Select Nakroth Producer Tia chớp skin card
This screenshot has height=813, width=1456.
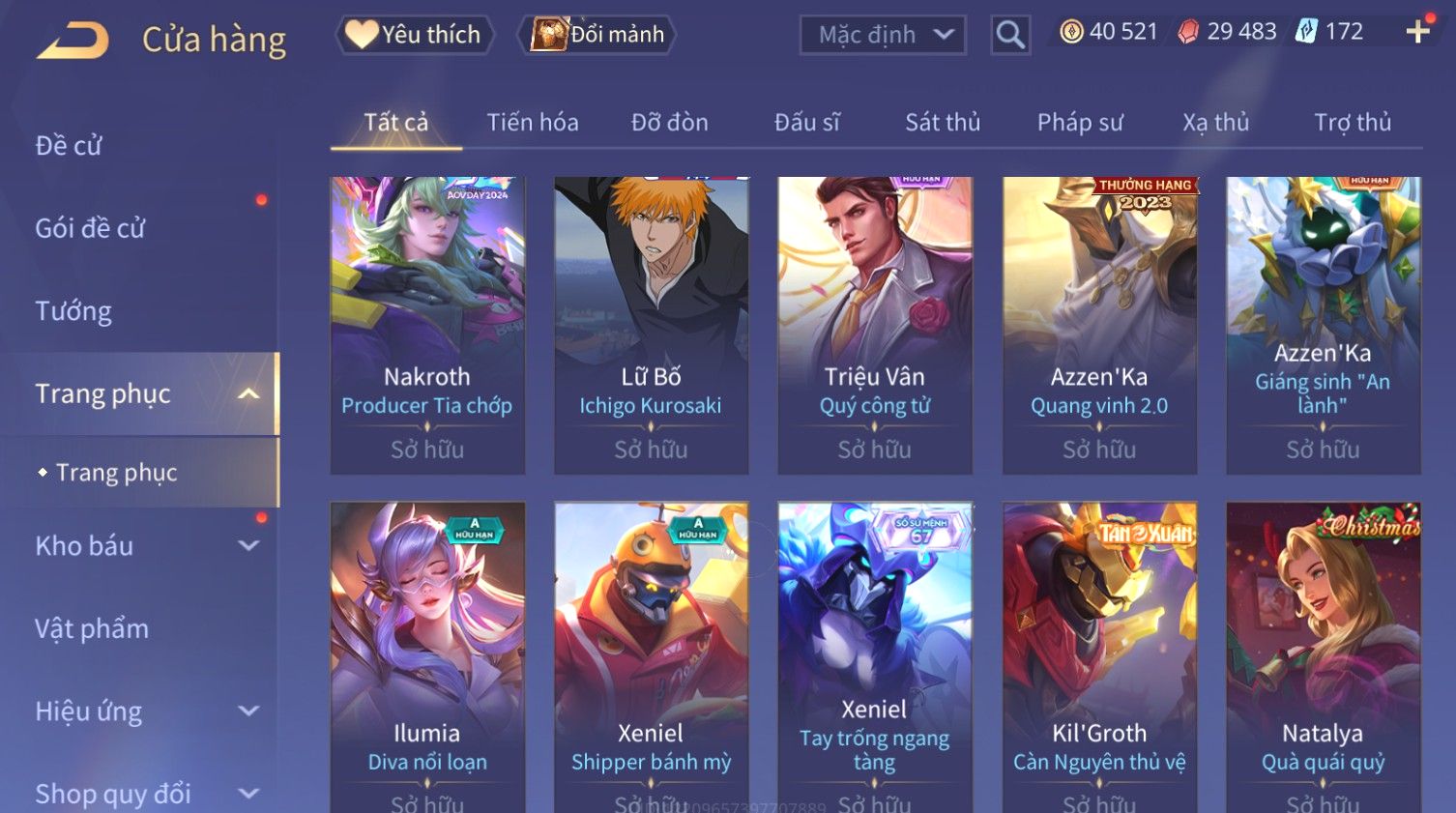click(427, 325)
